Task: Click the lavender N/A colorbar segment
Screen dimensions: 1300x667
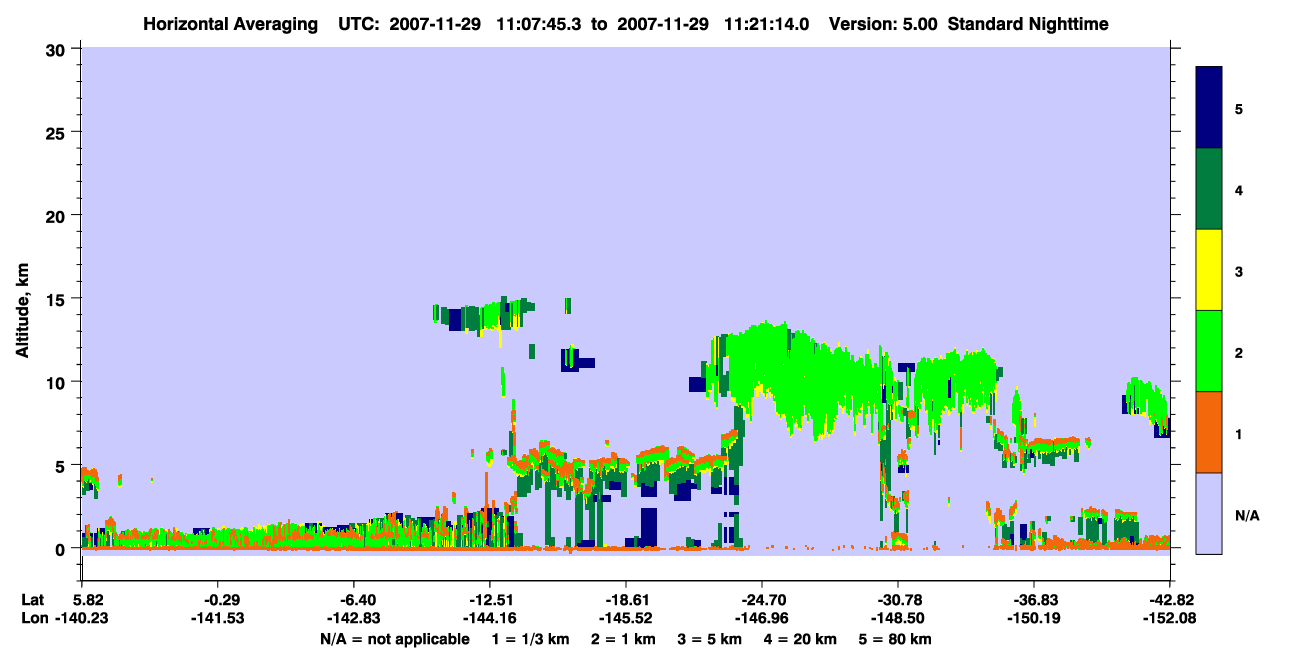Action: point(1209,513)
